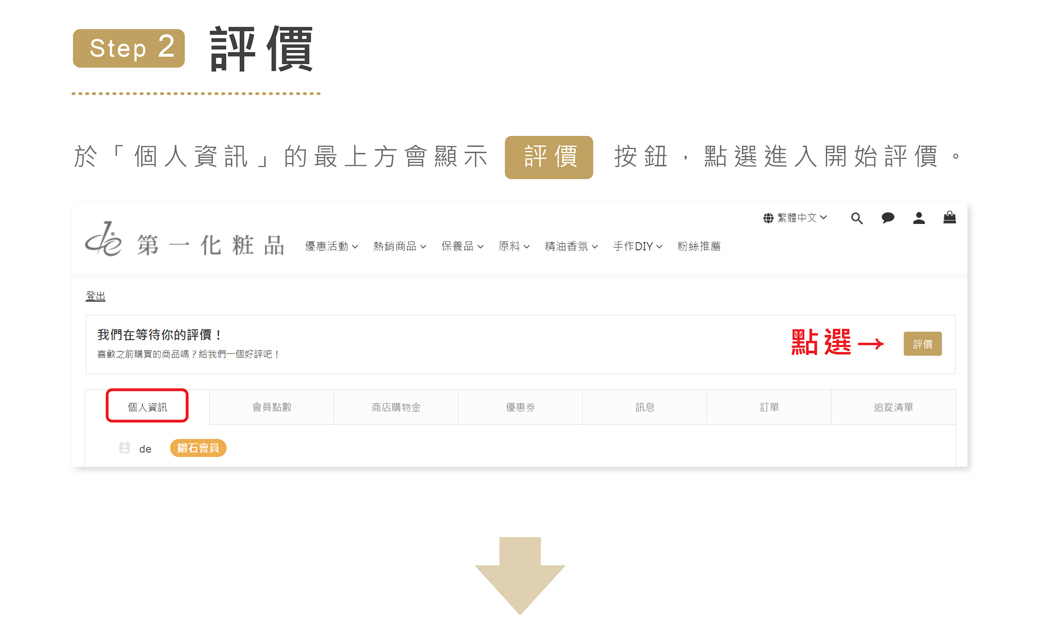Click the globe language icon
Image resolution: width=1040 pixels, height=644 pixels.
coord(768,218)
